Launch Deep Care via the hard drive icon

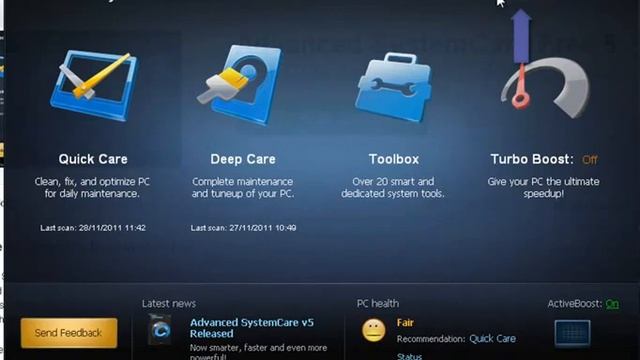click(241, 85)
